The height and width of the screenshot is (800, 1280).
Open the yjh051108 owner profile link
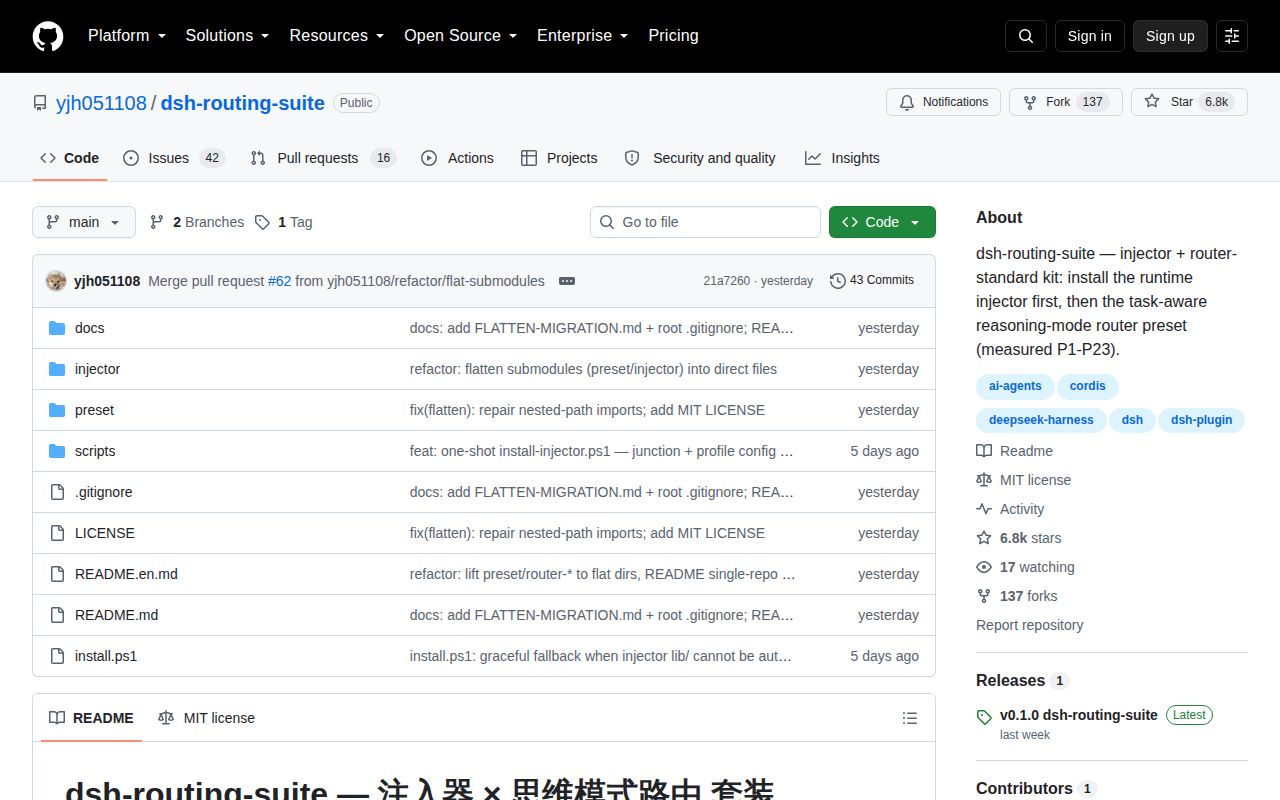pyautogui.click(x=101, y=103)
